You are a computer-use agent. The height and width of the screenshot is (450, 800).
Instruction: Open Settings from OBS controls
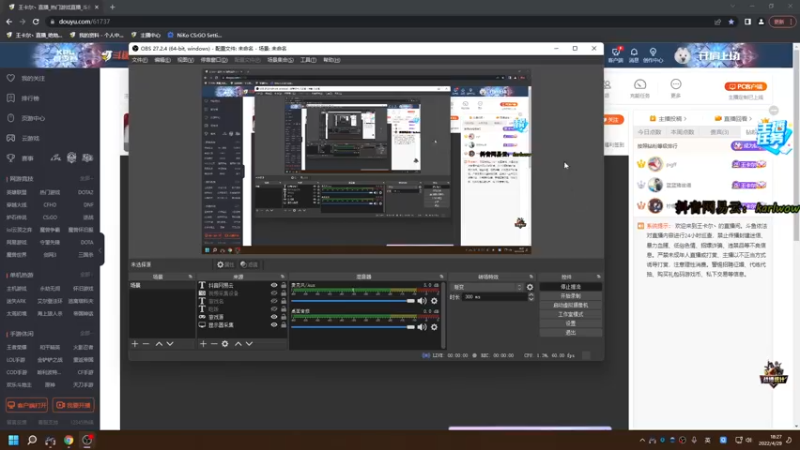tap(570, 323)
